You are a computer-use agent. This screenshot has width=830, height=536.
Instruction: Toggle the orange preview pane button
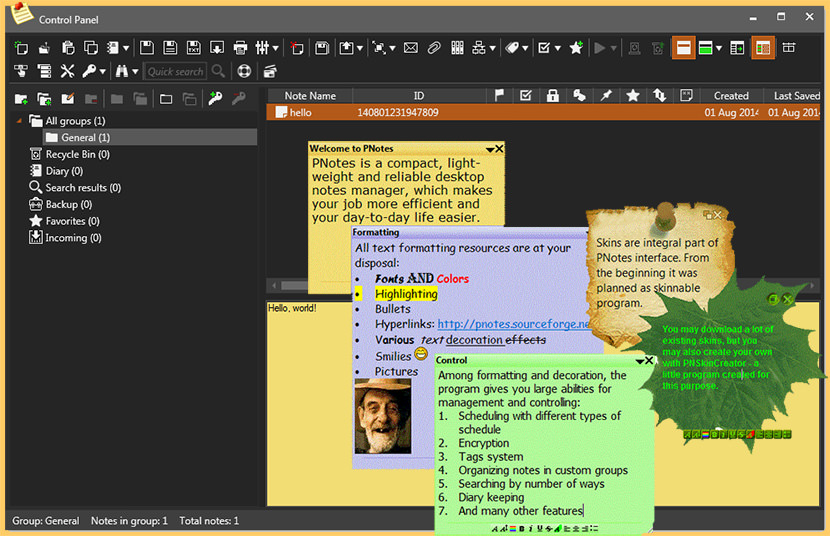pos(683,48)
